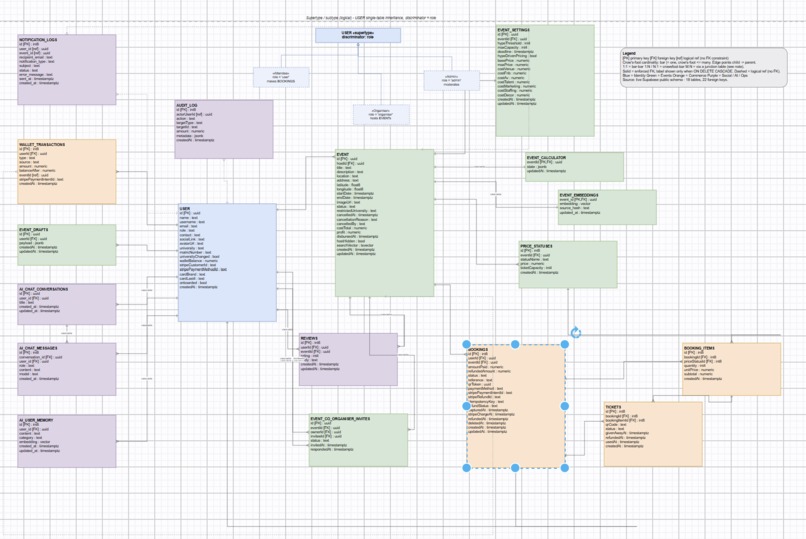Screen dimensions: 806x539
Task: Click the bottom-left resize handle of BOOKINGS
Action: 466,468
